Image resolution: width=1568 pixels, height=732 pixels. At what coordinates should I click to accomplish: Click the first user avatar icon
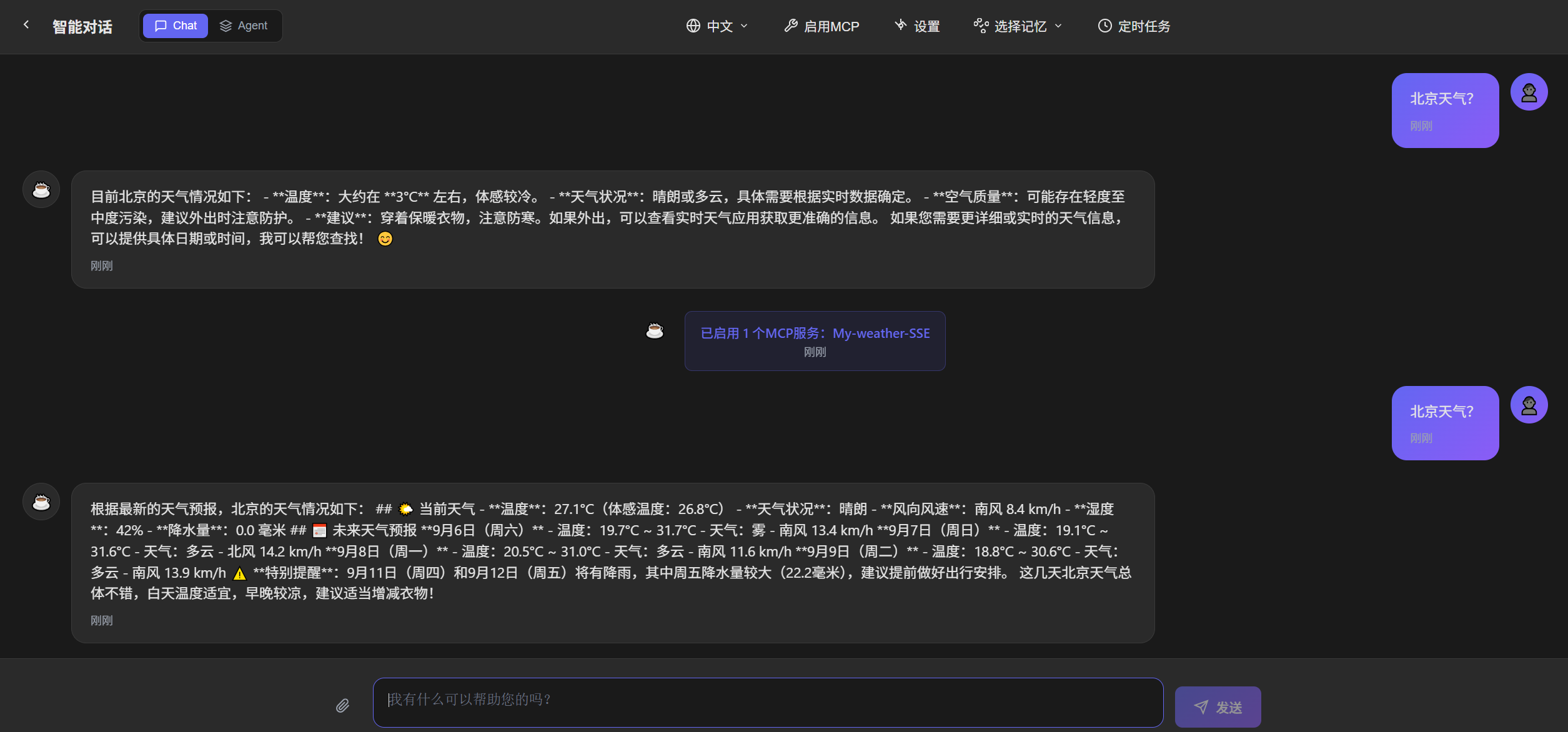click(x=1528, y=92)
